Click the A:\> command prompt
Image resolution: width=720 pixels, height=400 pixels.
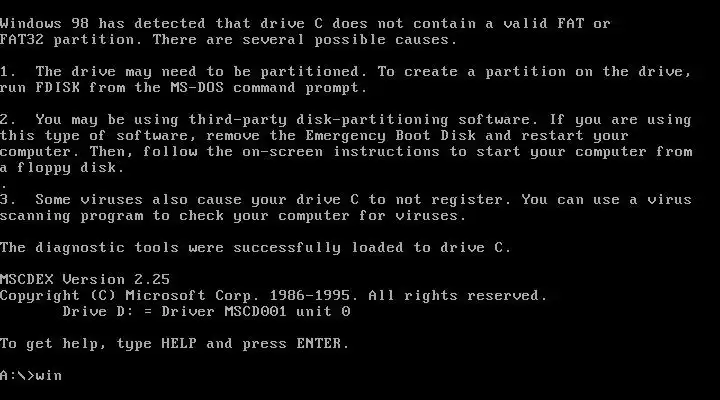[17, 375]
